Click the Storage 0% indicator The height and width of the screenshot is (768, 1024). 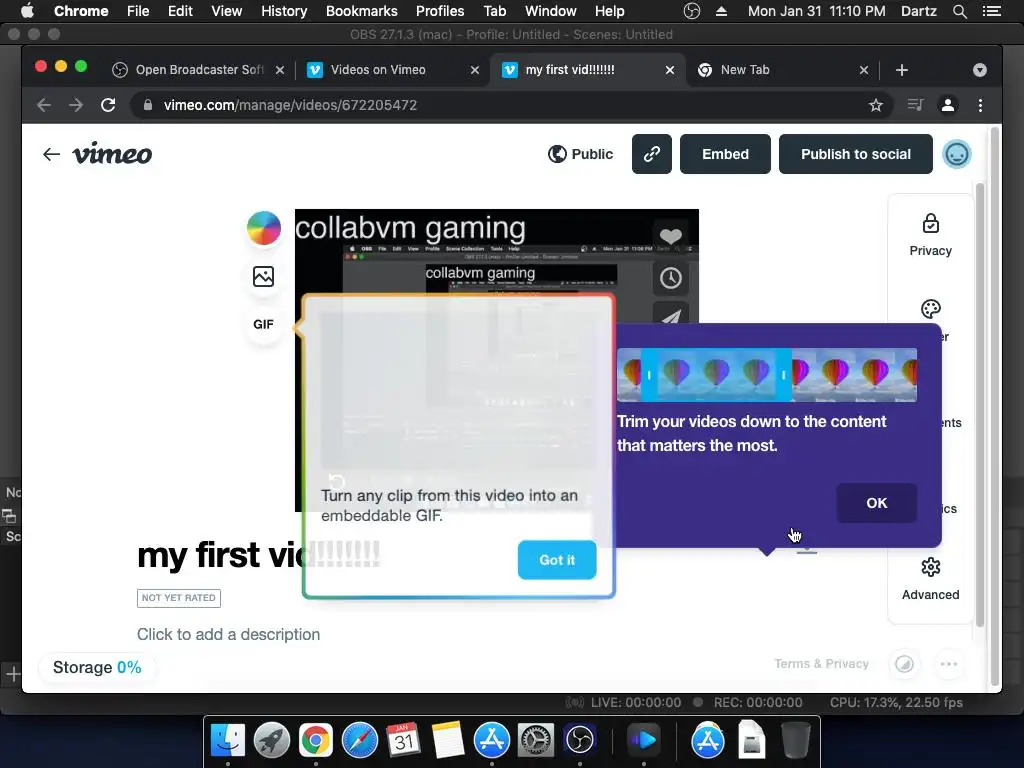[97, 667]
